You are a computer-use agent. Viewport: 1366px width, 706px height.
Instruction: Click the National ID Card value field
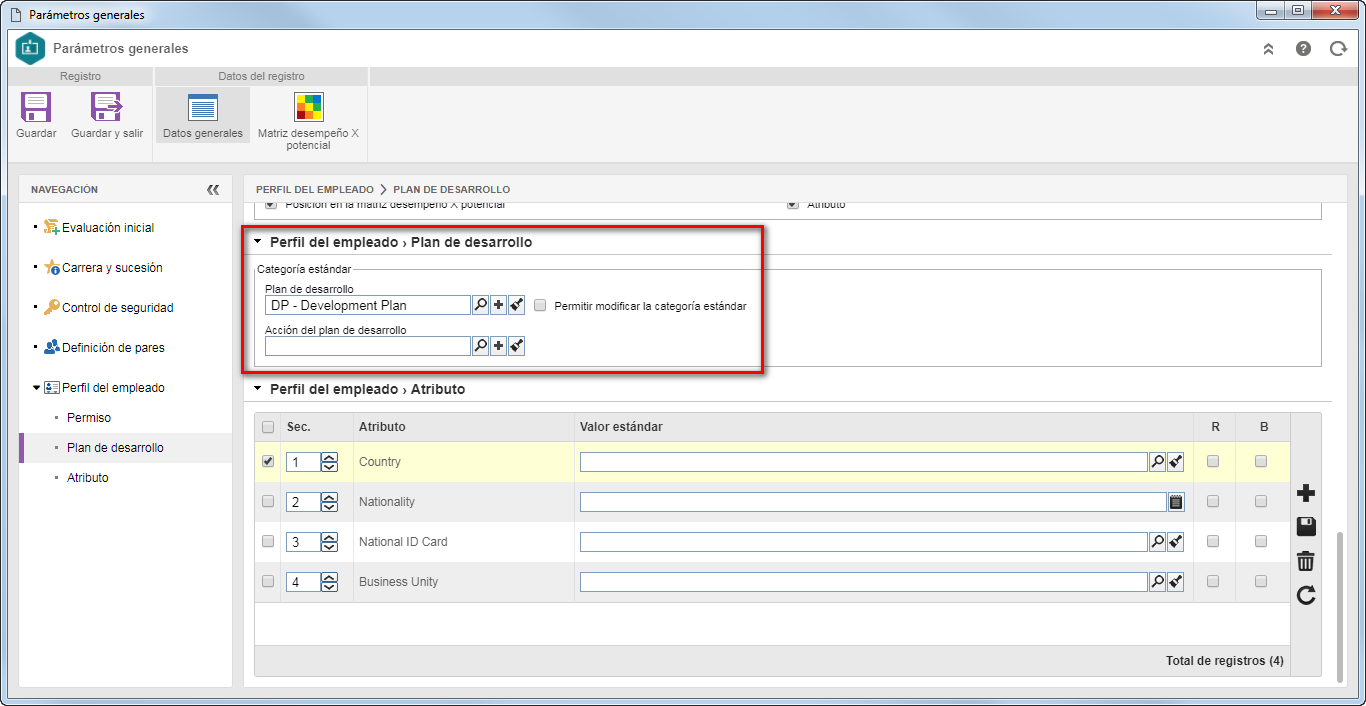[863, 542]
